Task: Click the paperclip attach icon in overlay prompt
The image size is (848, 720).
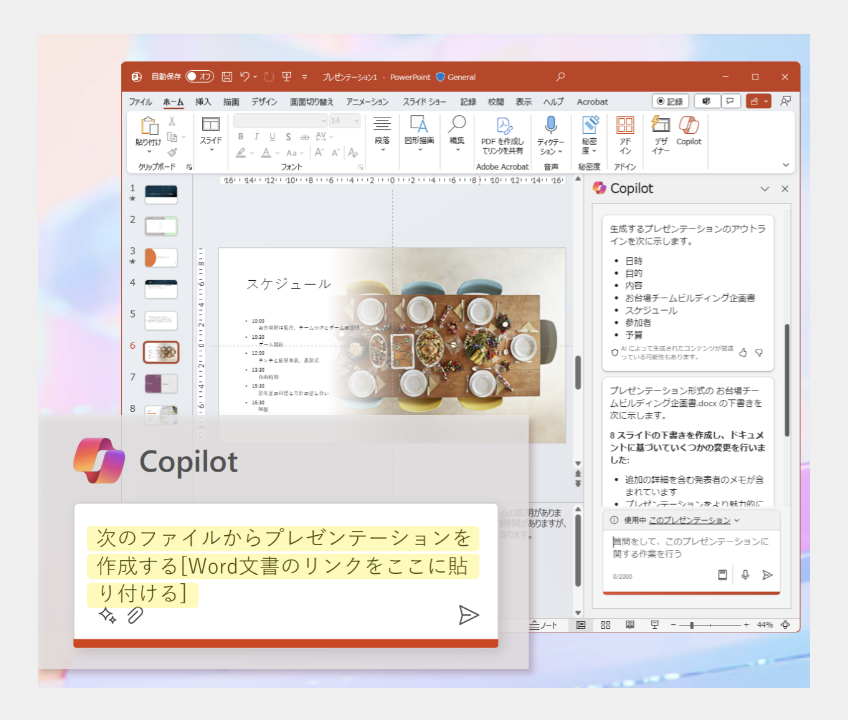Action: (x=135, y=615)
